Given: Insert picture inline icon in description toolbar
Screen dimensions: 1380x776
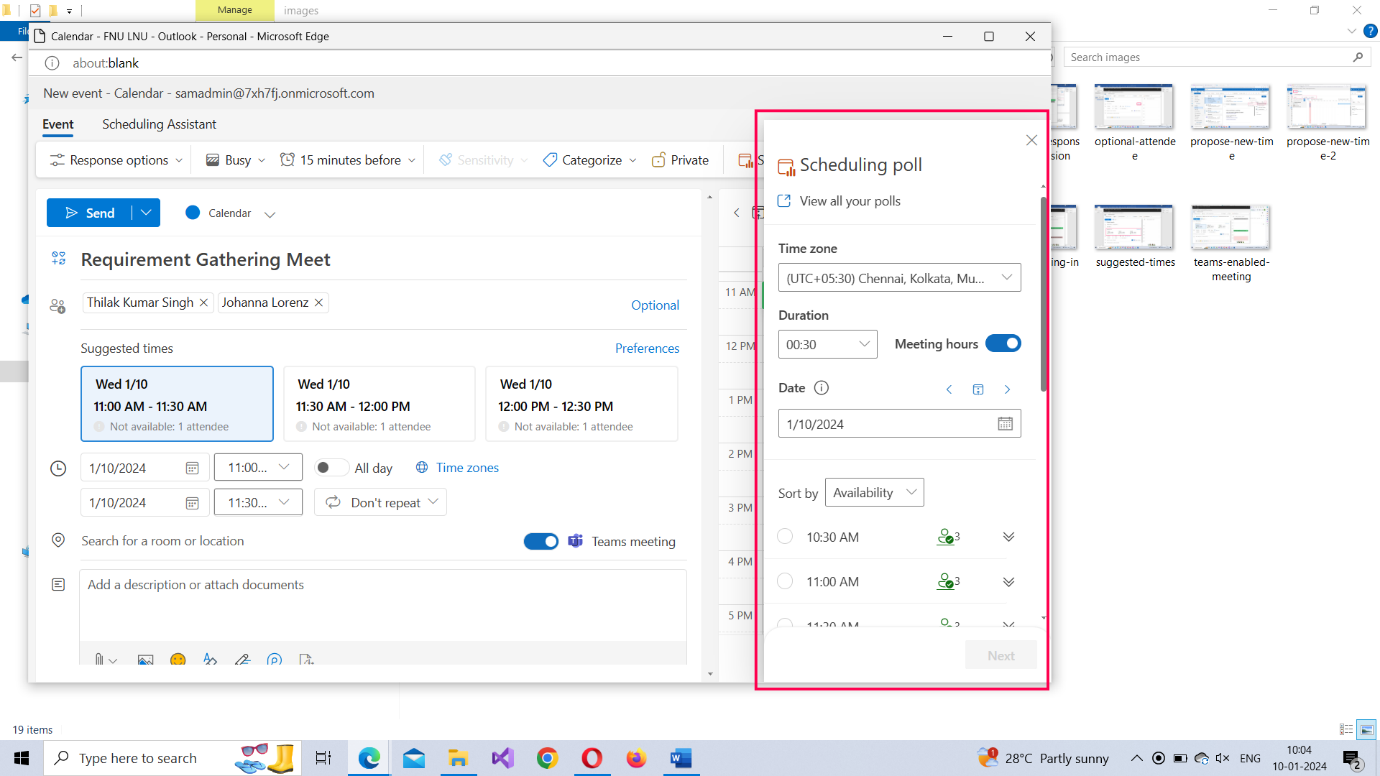Looking at the screenshot, I should [145, 660].
